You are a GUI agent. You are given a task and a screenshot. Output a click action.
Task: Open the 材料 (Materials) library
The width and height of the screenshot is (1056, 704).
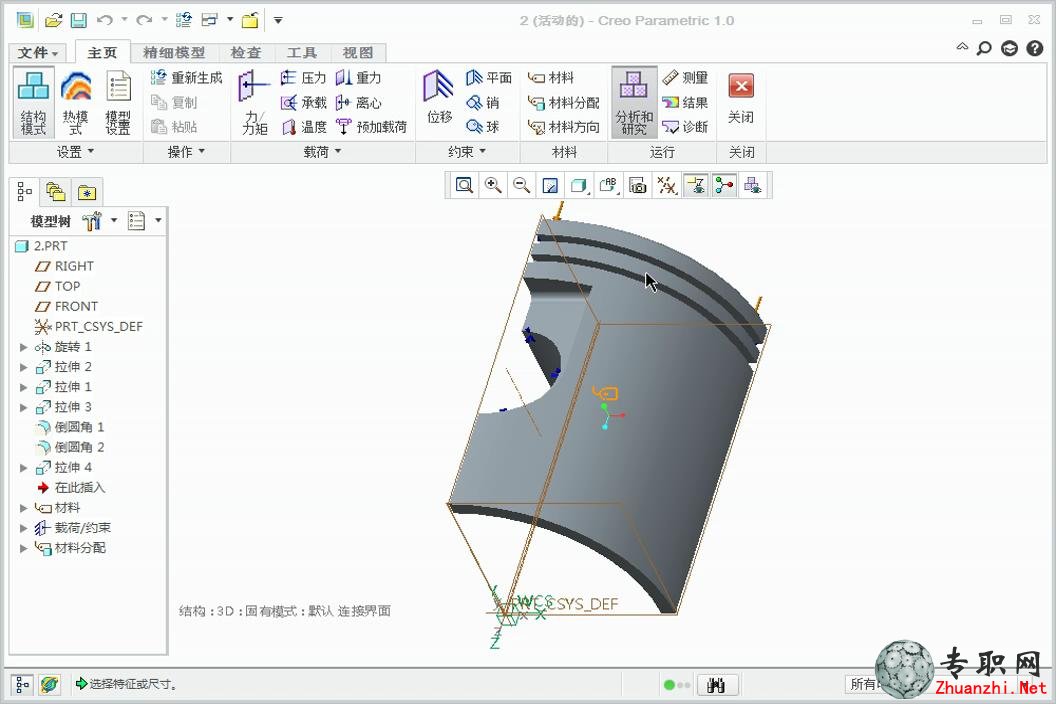(x=551, y=77)
